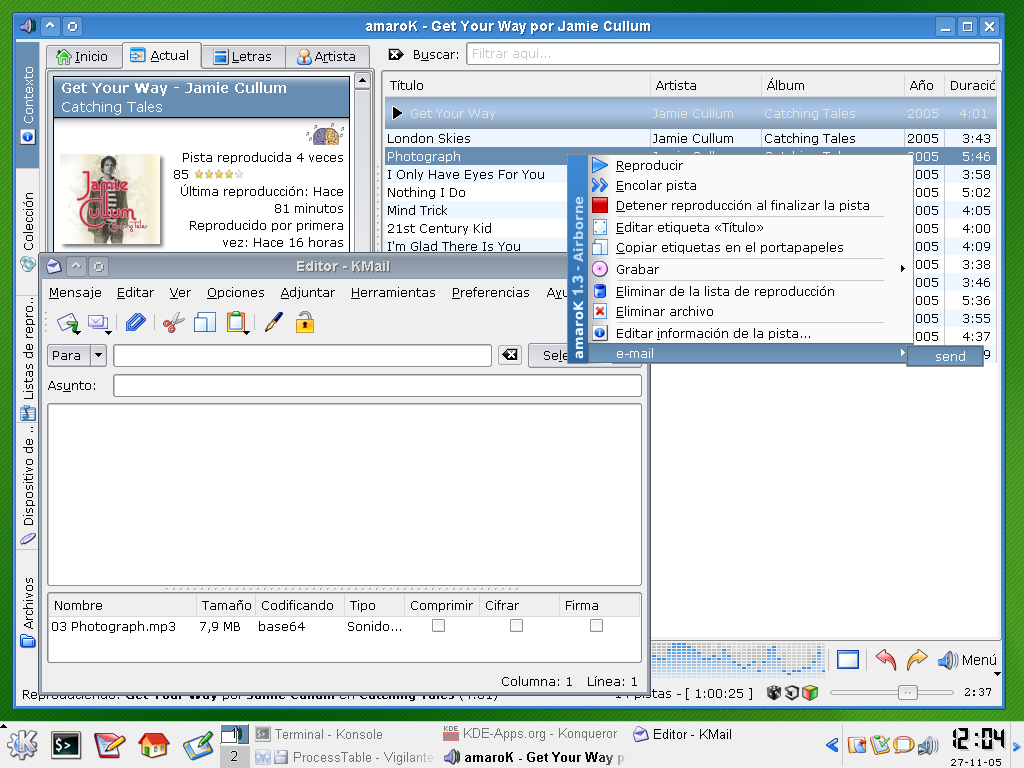This screenshot has width=1024, height=768.
Task: Click the Queue message envelope icon in KMail
Action: pyautogui.click(x=99, y=323)
